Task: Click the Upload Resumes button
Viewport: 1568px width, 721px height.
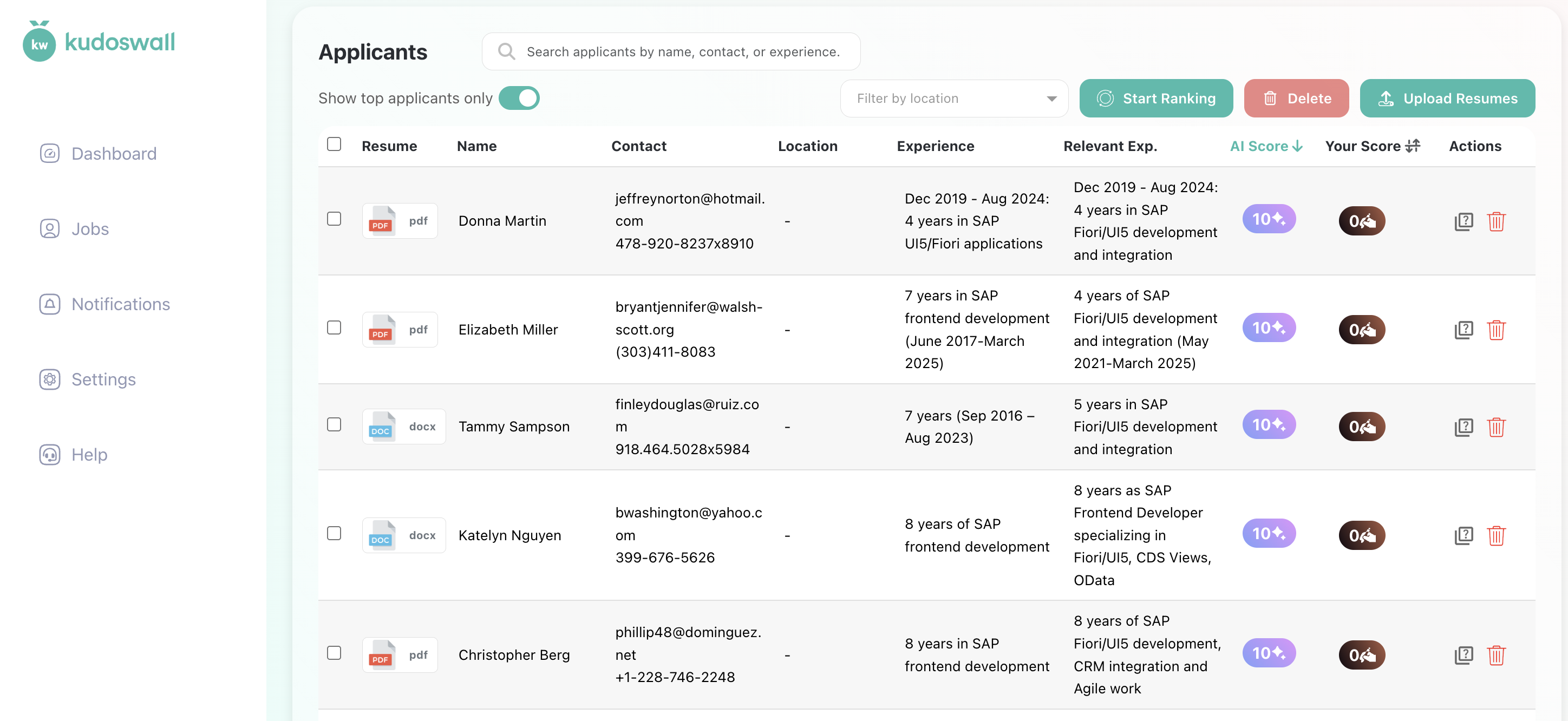Action: tap(1447, 99)
